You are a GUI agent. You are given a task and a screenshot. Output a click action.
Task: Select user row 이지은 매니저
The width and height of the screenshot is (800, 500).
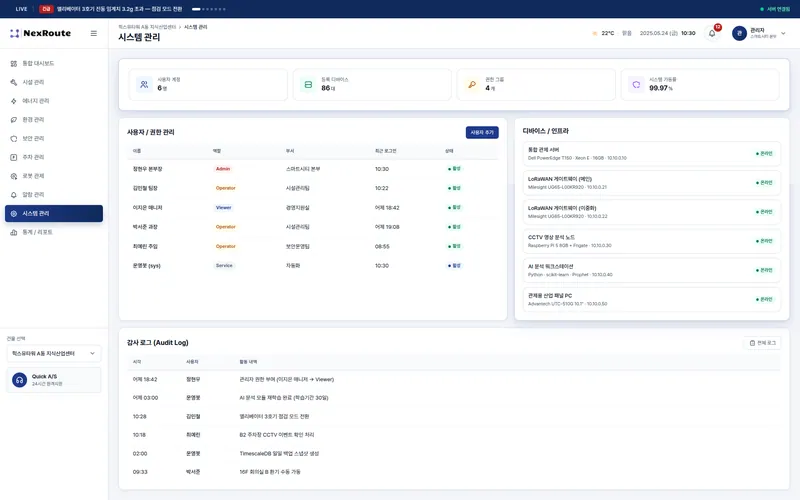tap(313, 208)
